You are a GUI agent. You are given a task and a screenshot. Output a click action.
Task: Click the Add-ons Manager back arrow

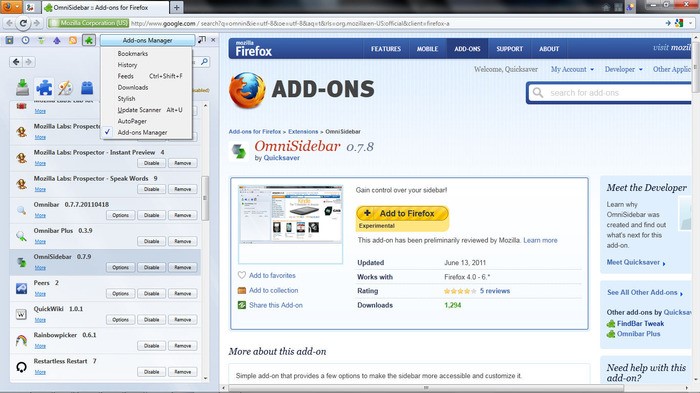pos(16,62)
